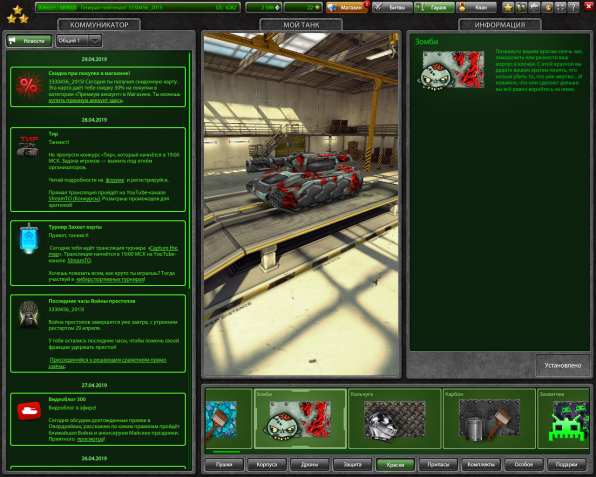Open the Дроны drones tab
Screen dimensions: 596x477
(309, 464)
